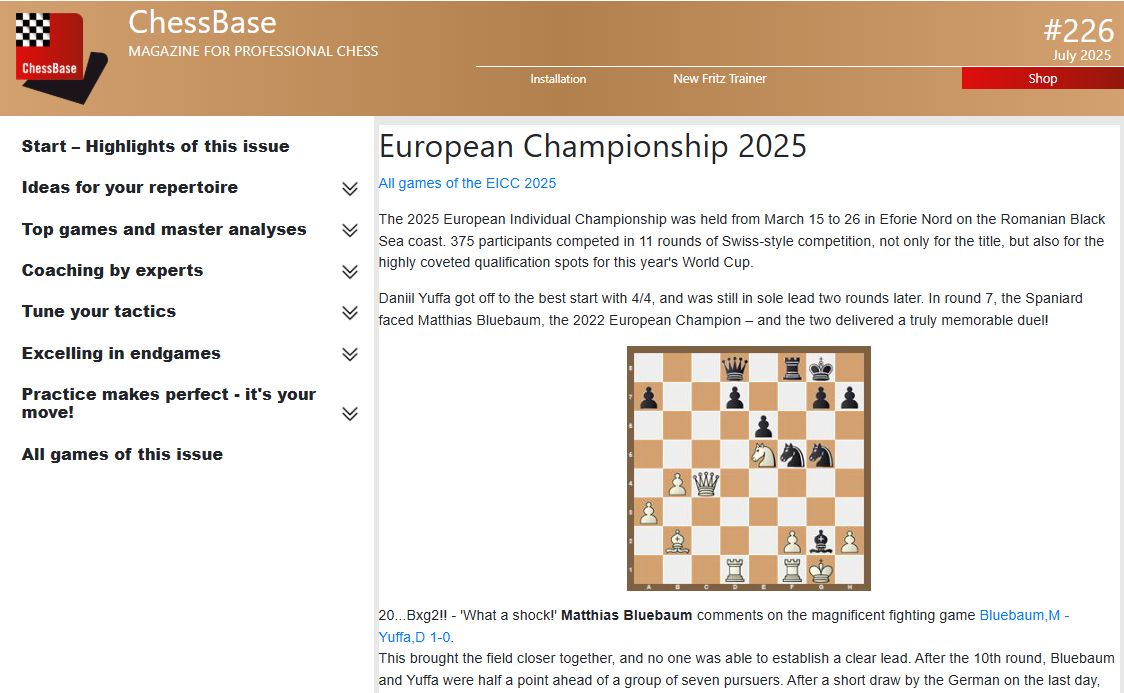The image size is (1124, 693).
Task: Click the white queen on the chessboard
Action: [x=706, y=484]
